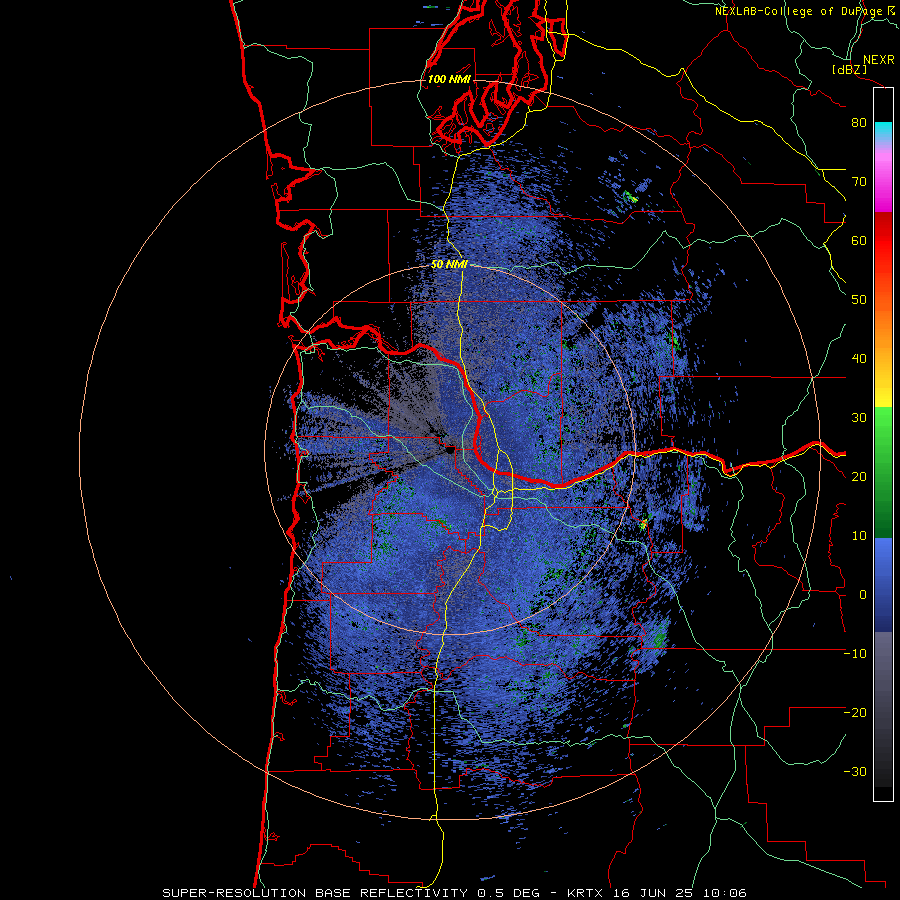This screenshot has height=900, width=900.
Task: Click the "KRTX" station ID in the caption
Action: click(x=587, y=893)
